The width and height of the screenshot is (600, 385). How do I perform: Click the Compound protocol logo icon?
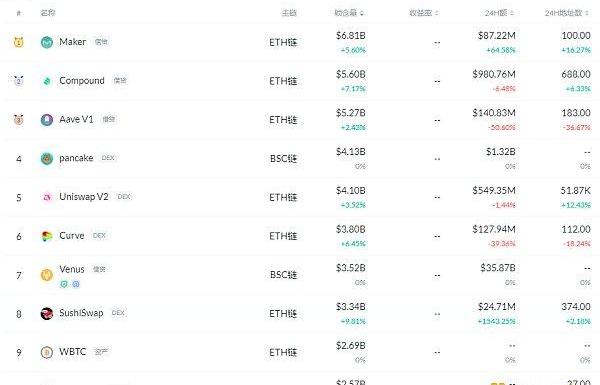(x=47, y=81)
